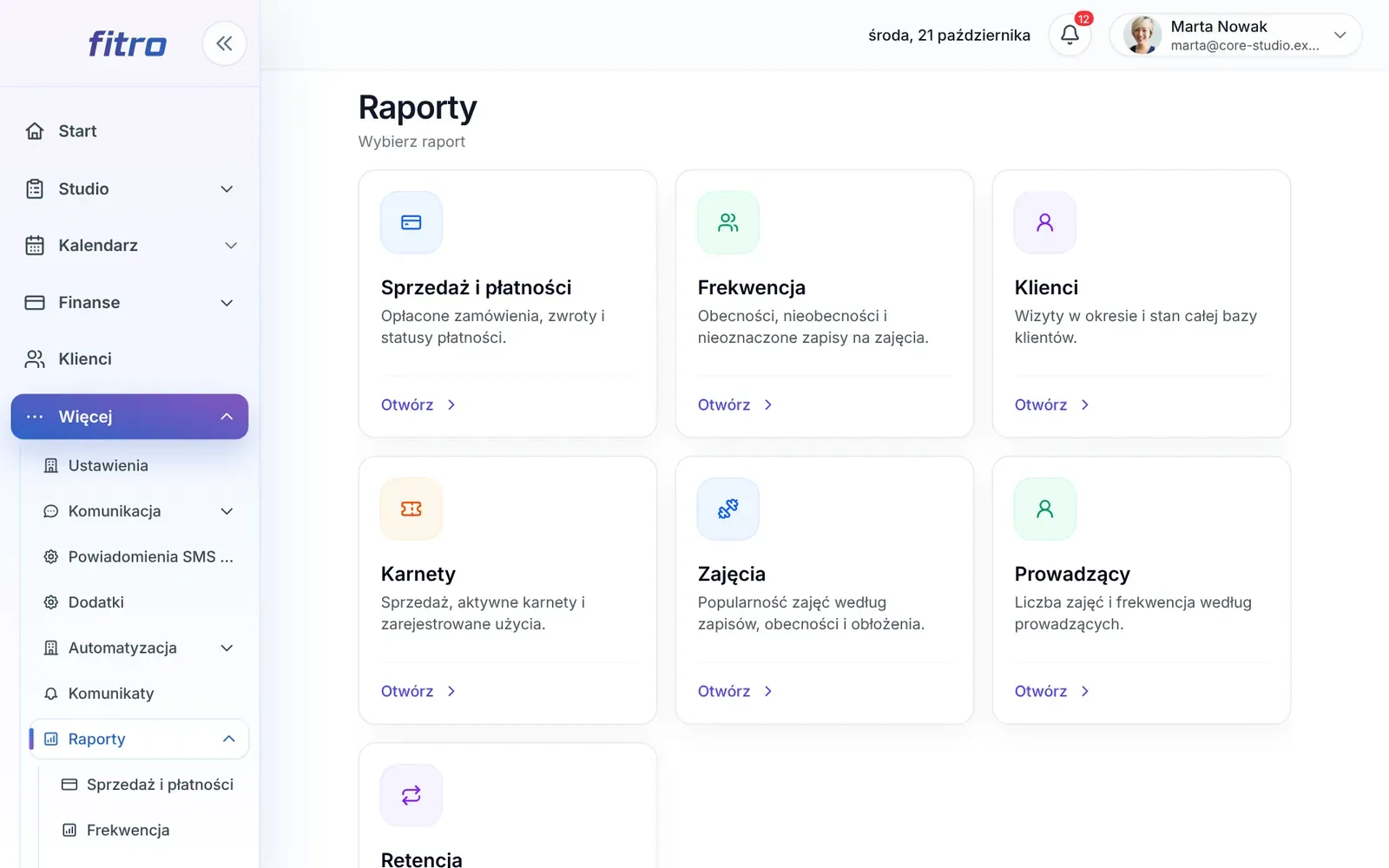Click the green person icon on Prowadzący card
The width and height of the screenshot is (1389, 868).
click(x=1045, y=510)
